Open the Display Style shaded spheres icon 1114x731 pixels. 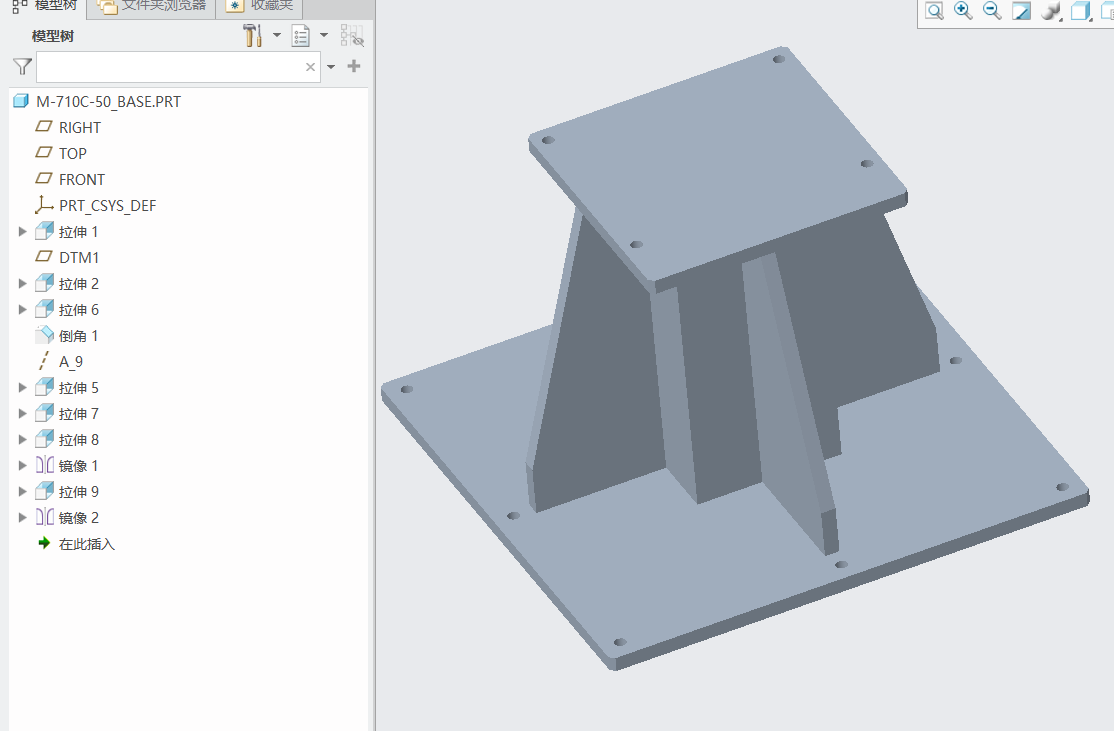(x=1051, y=11)
